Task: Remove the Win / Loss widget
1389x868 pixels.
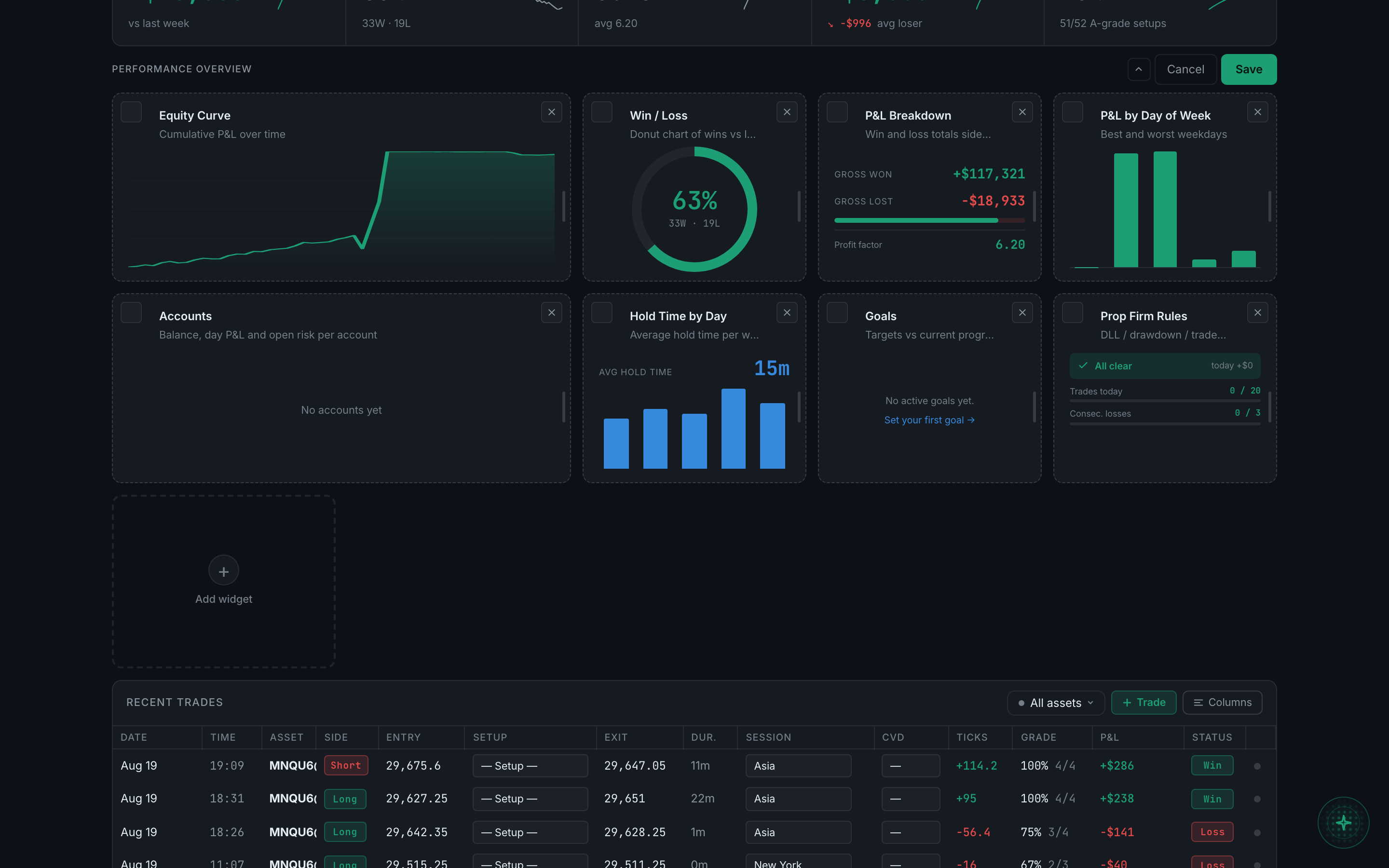Action: pyautogui.click(x=786, y=112)
